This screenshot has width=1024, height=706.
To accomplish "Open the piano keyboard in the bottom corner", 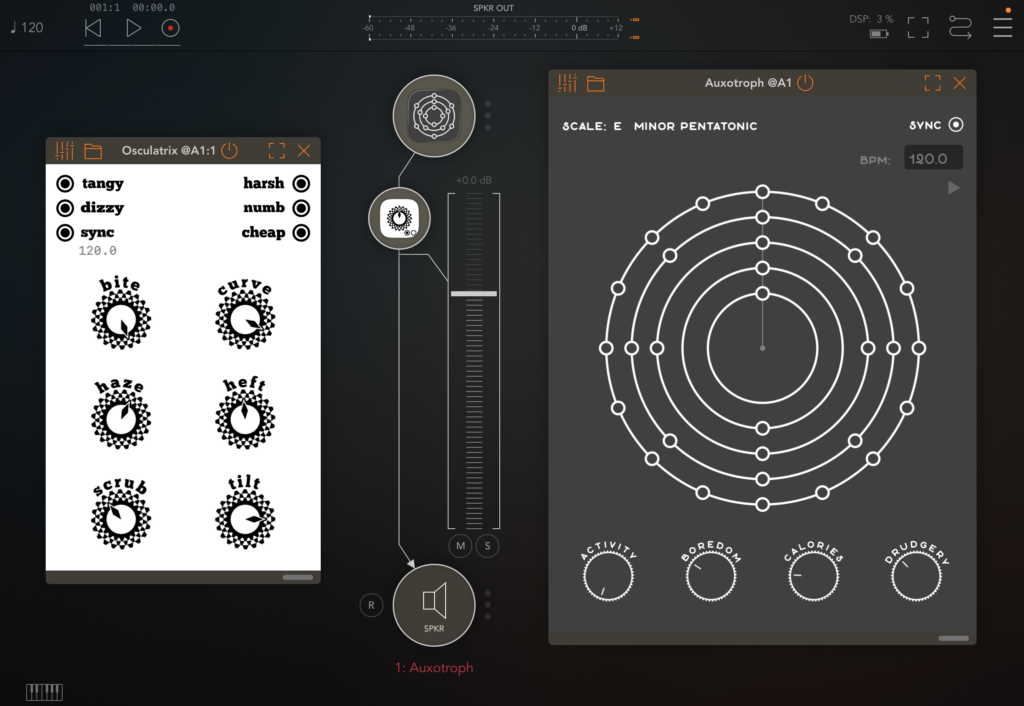I will point(44,691).
